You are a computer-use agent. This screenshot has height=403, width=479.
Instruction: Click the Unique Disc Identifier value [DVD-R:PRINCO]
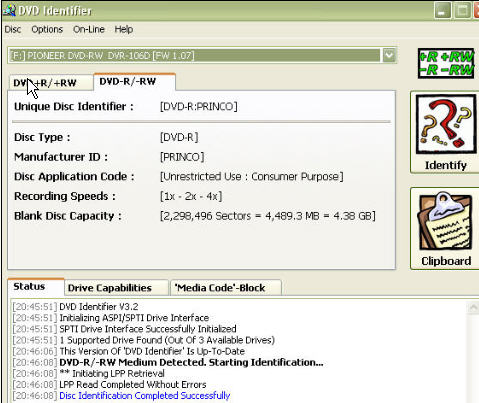[x=199, y=107]
